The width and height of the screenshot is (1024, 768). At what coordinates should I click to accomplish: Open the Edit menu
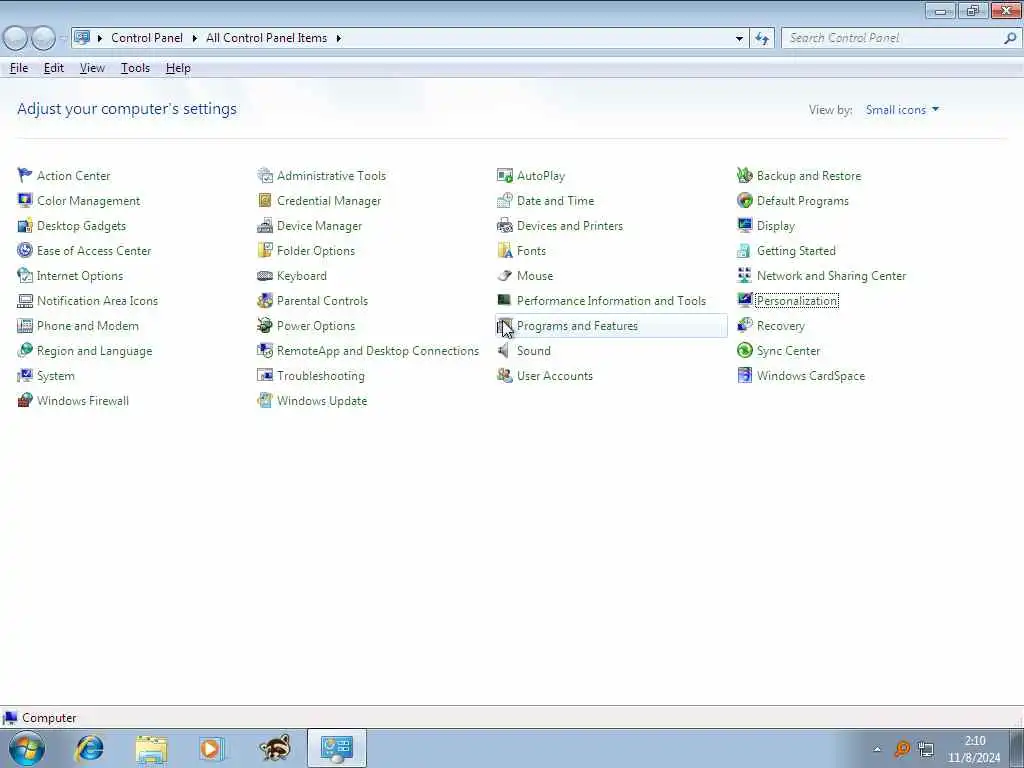pos(54,68)
